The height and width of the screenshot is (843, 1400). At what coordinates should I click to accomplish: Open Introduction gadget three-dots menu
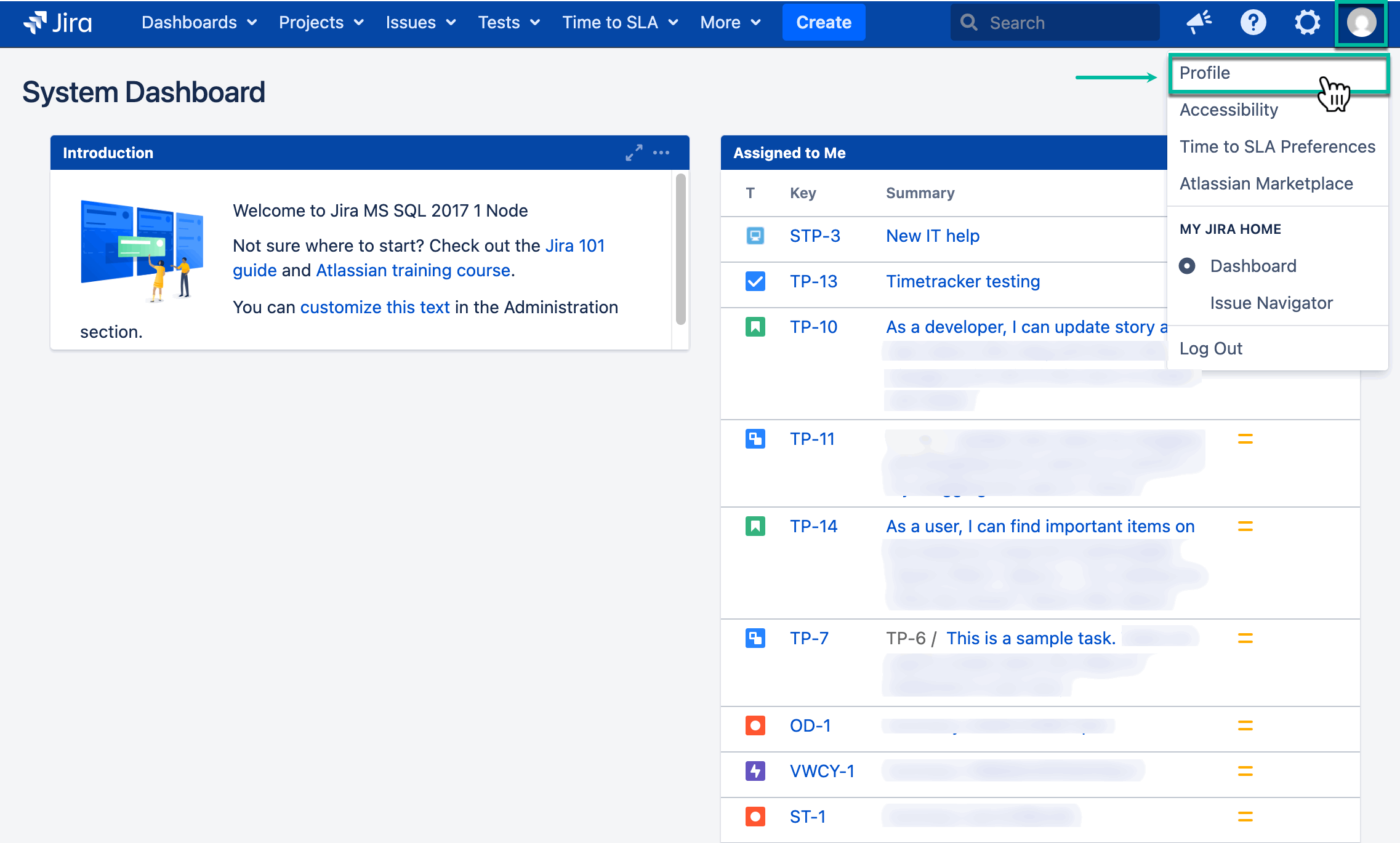pyautogui.click(x=661, y=153)
